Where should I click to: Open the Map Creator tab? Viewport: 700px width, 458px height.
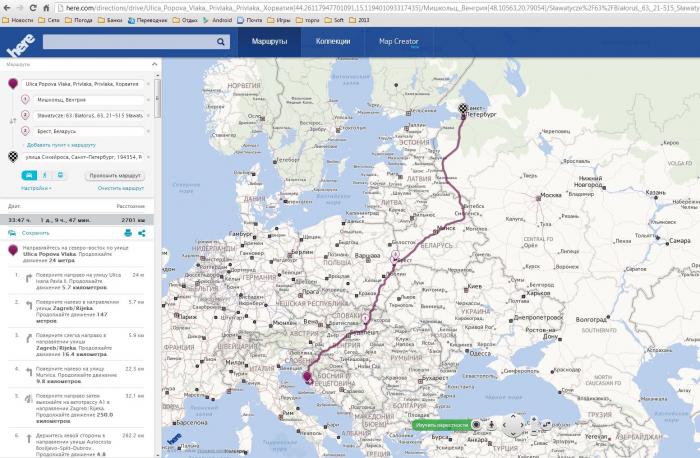397,42
